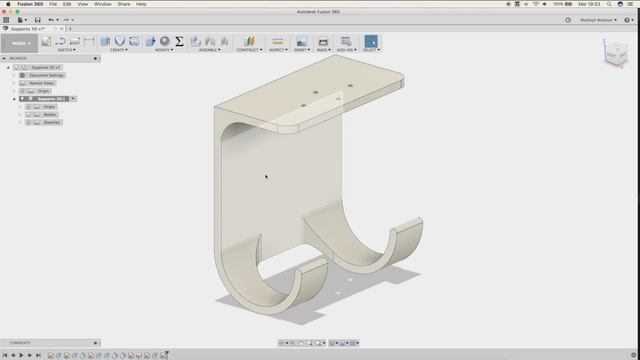Open the Share menu
Viewport: 640px width, 360px height.
(x=124, y=4)
